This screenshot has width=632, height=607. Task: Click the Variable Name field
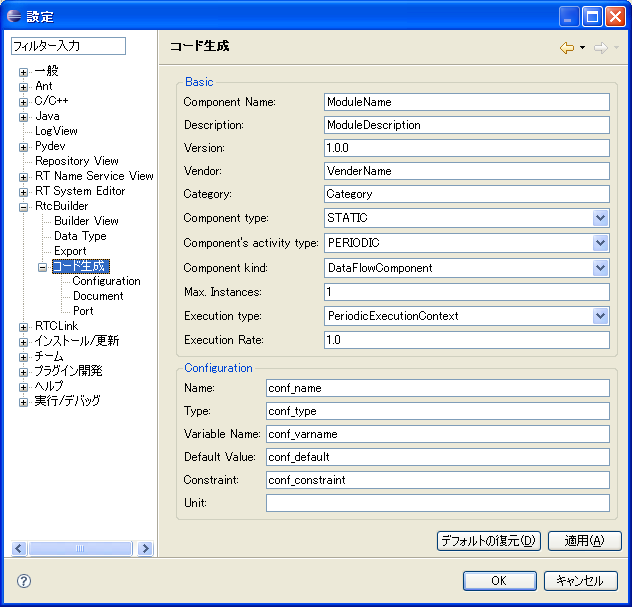click(x=438, y=434)
